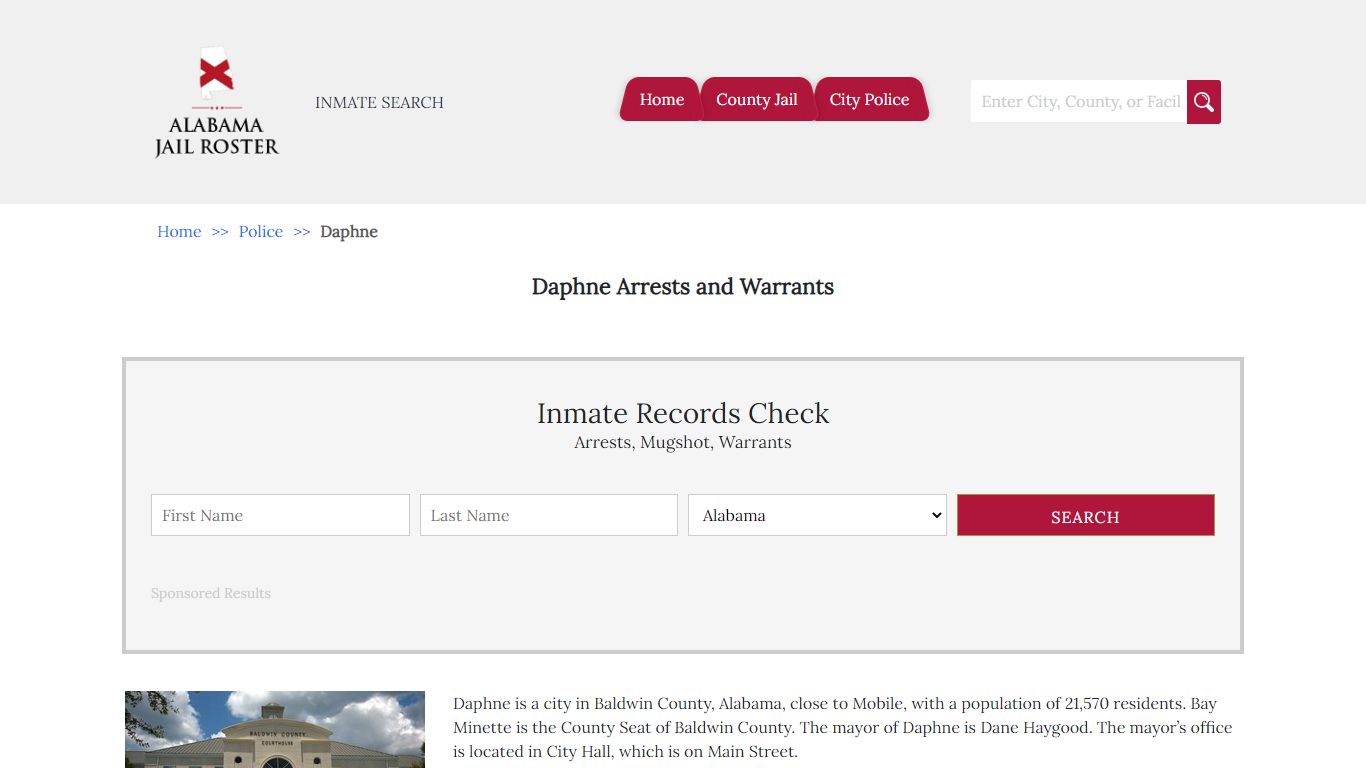The image size is (1366, 768).
Task: Click the INMATE SEARCH header text
Action: click(x=379, y=102)
